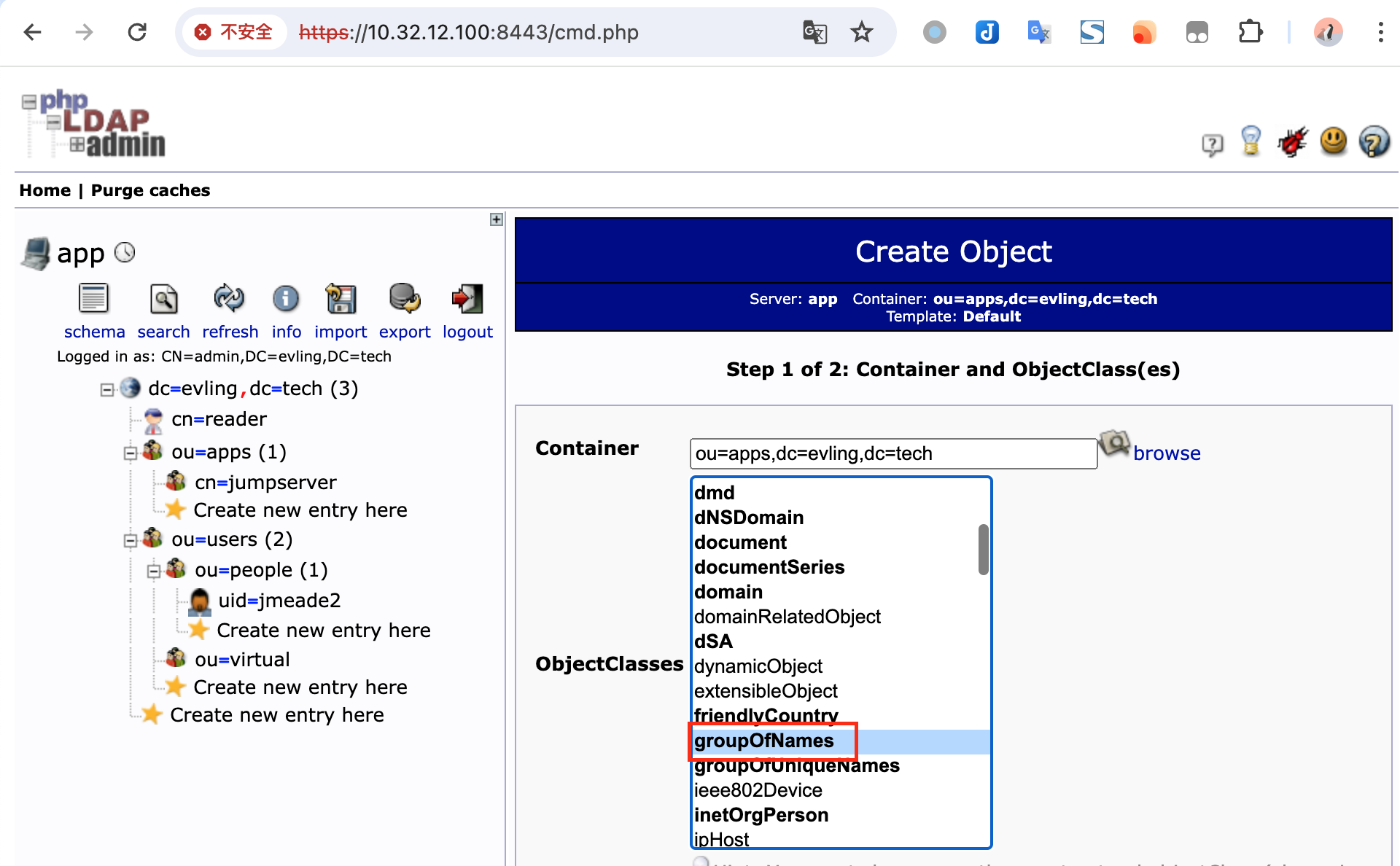Click Create new entry here under dc=evling root

(x=277, y=715)
